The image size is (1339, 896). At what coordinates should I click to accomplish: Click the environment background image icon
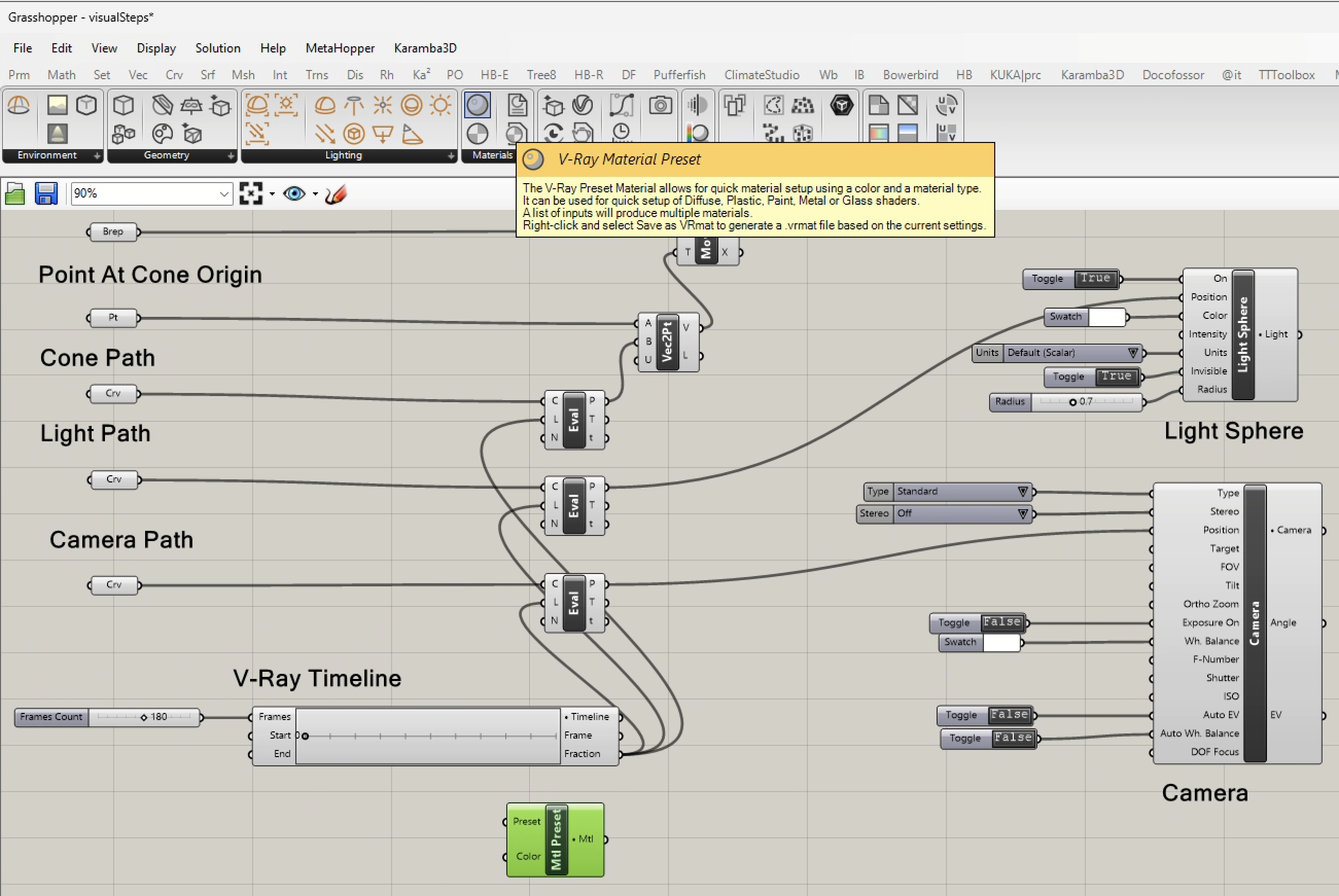tap(57, 105)
